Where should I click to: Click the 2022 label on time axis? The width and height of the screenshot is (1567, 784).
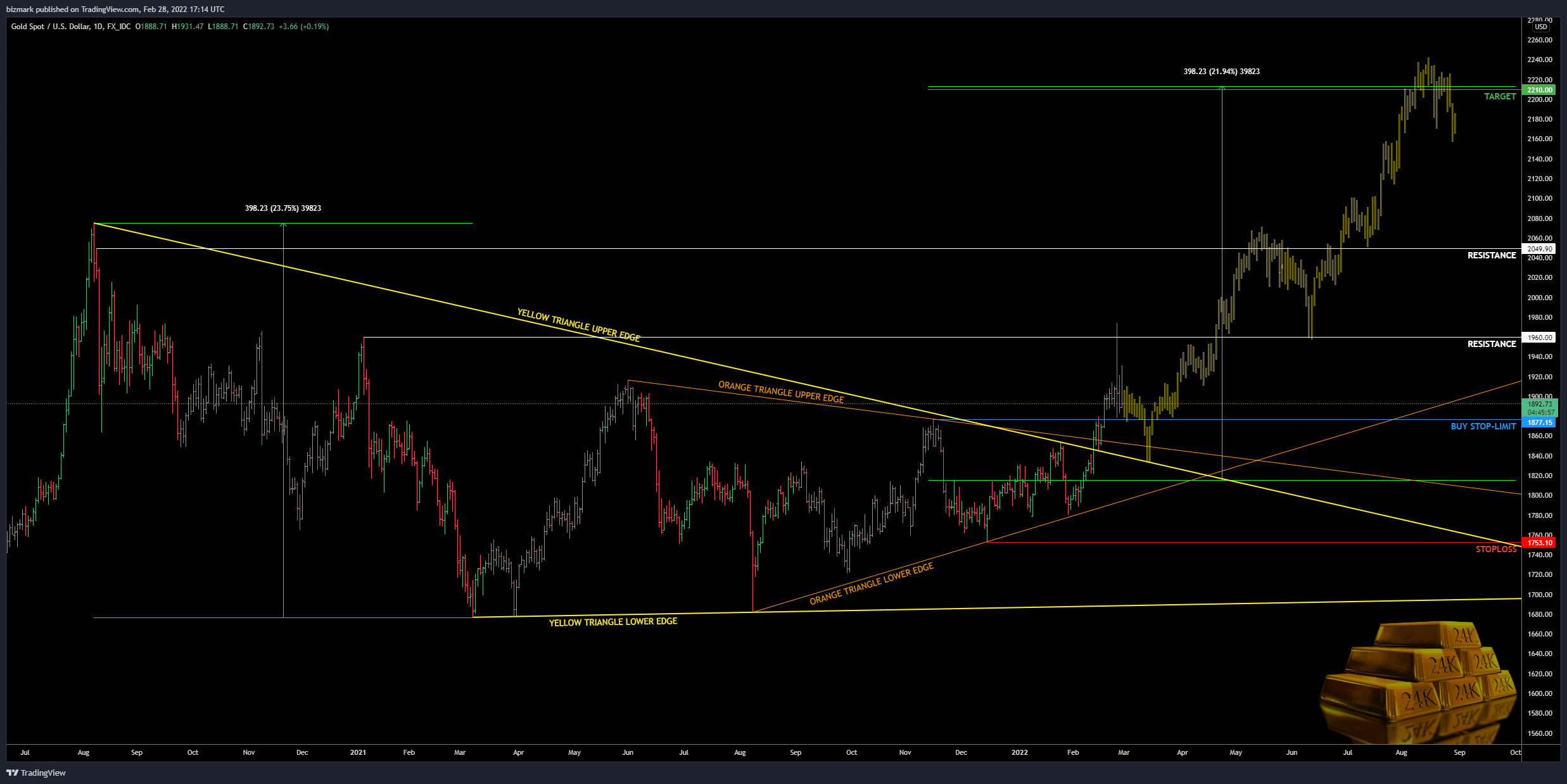1019,752
